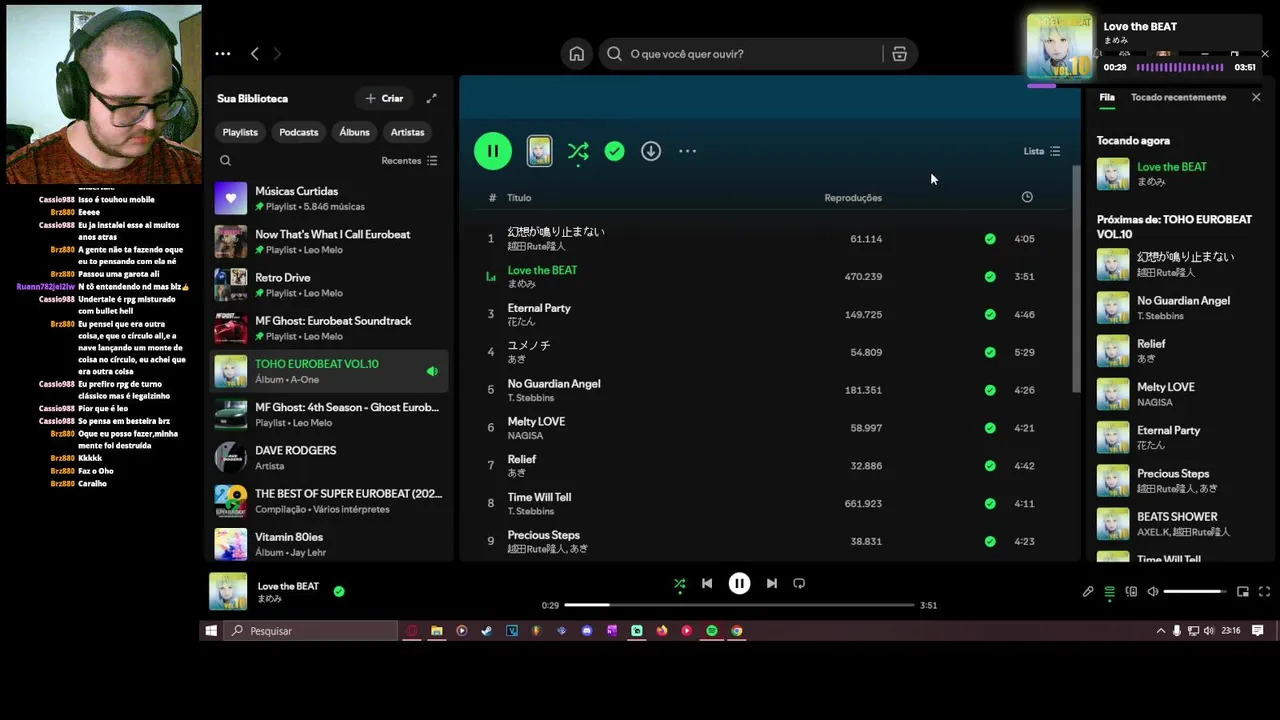Pause the album with the big green button

click(x=493, y=151)
